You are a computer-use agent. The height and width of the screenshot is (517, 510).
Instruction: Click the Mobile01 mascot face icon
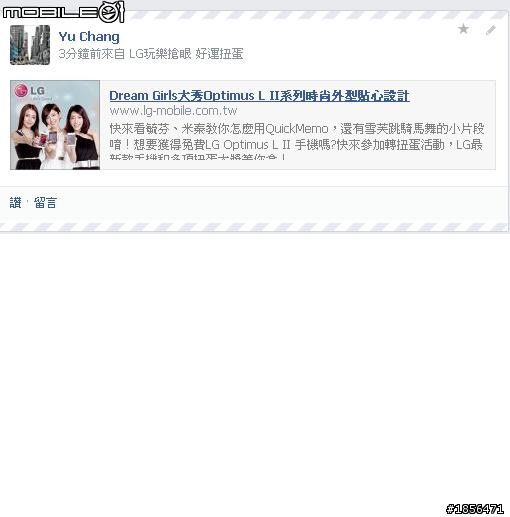click(x=111, y=12)
